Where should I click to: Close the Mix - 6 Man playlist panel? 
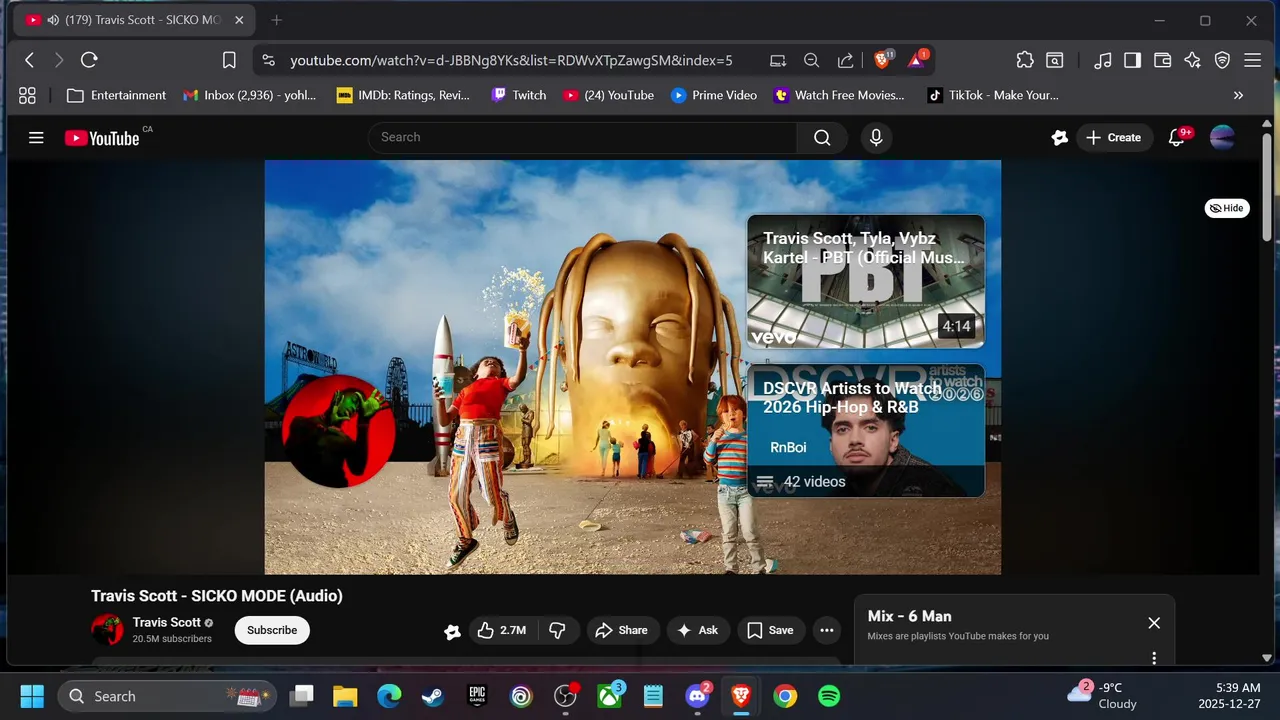(1154, 623)
